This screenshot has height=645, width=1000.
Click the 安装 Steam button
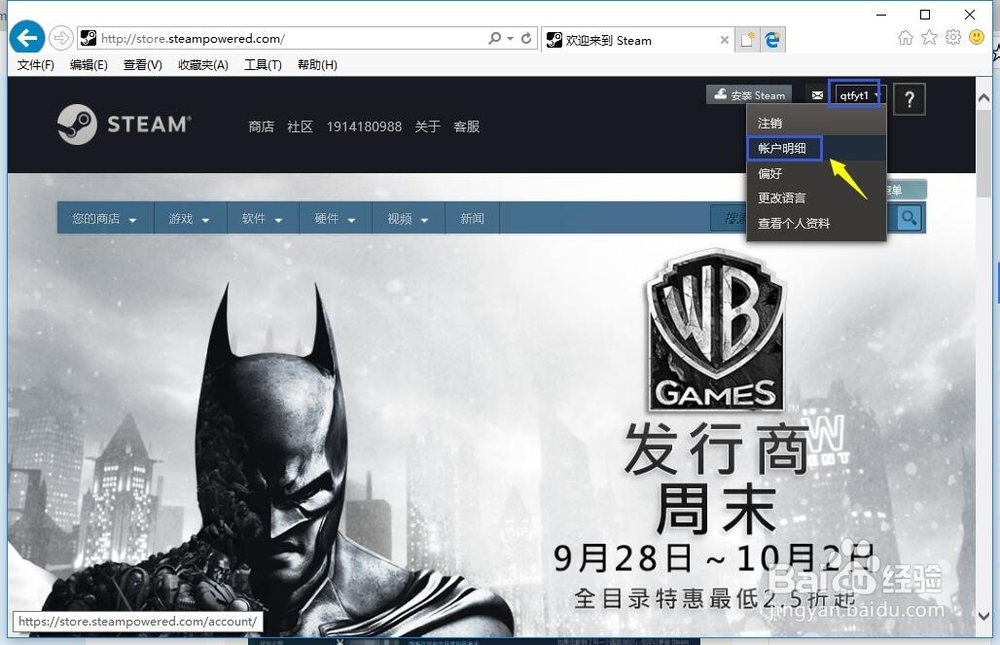(749, 95)
